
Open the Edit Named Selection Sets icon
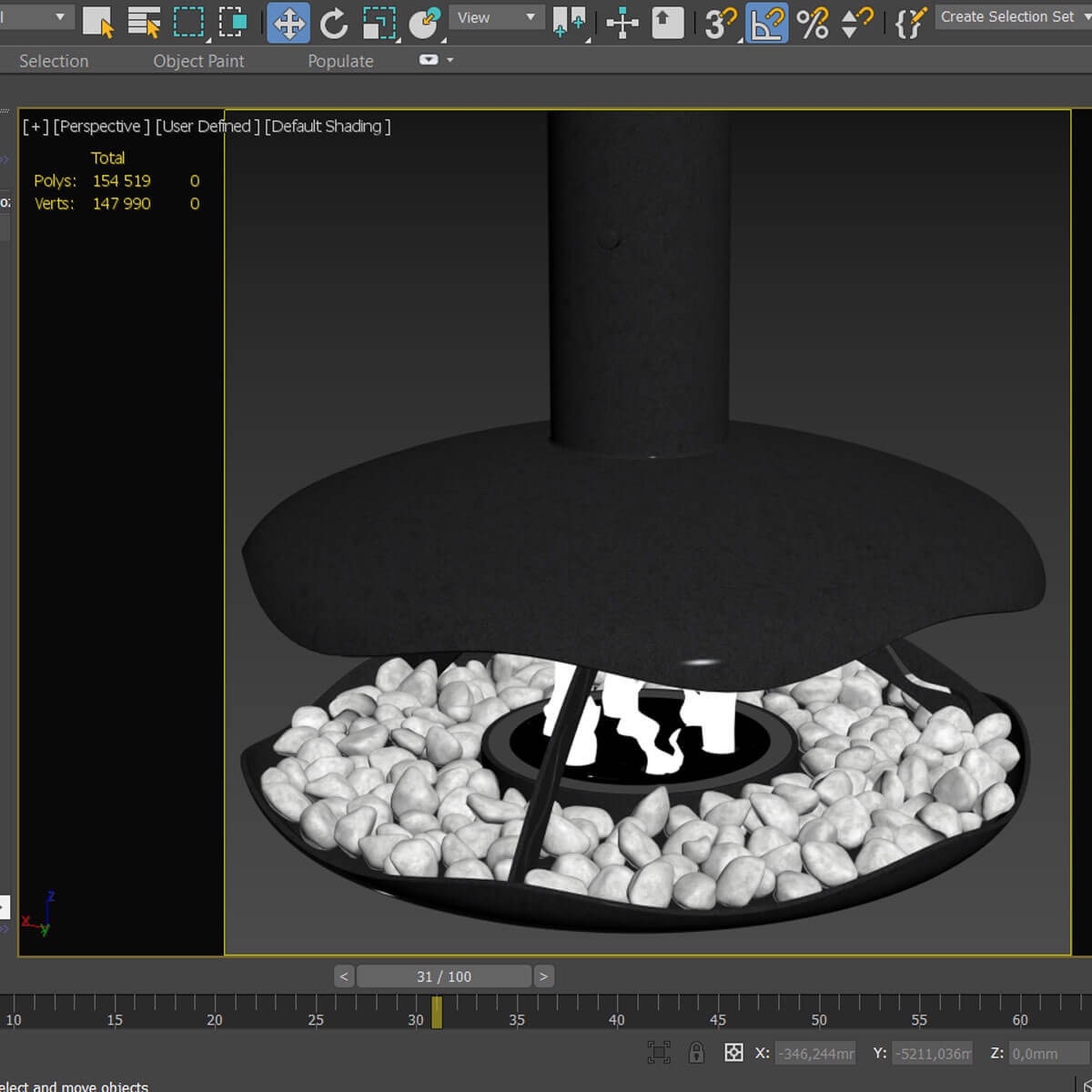pyautogui.click(x=910, y=23)
